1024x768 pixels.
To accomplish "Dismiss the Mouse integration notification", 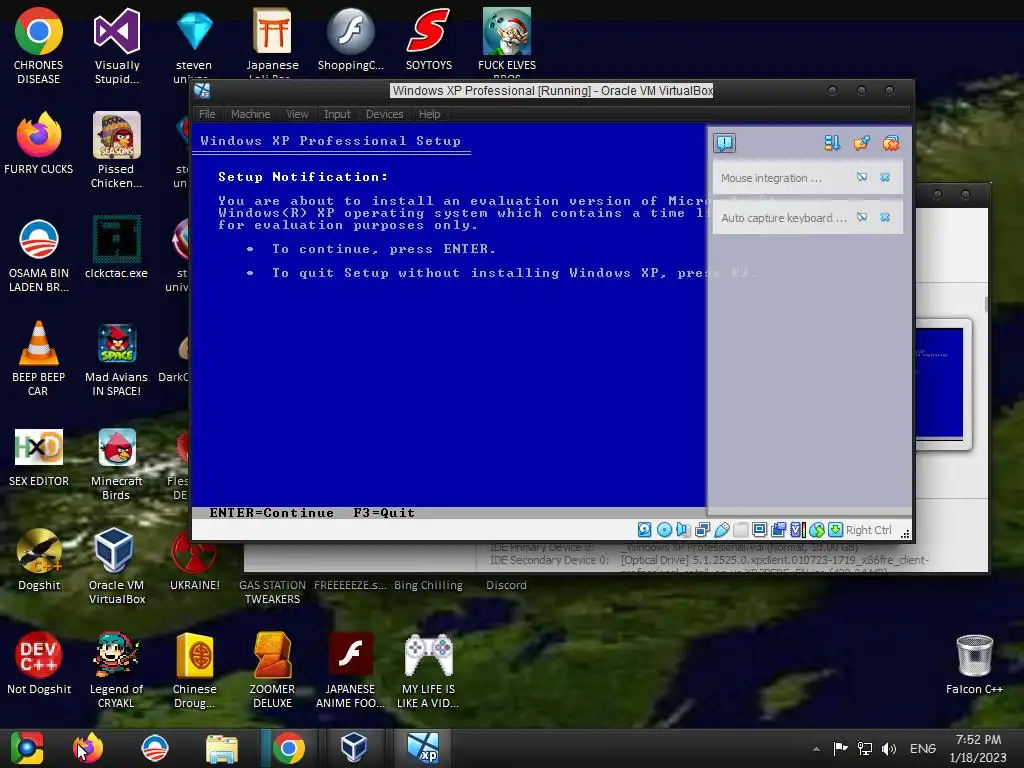I will point(885,177).
